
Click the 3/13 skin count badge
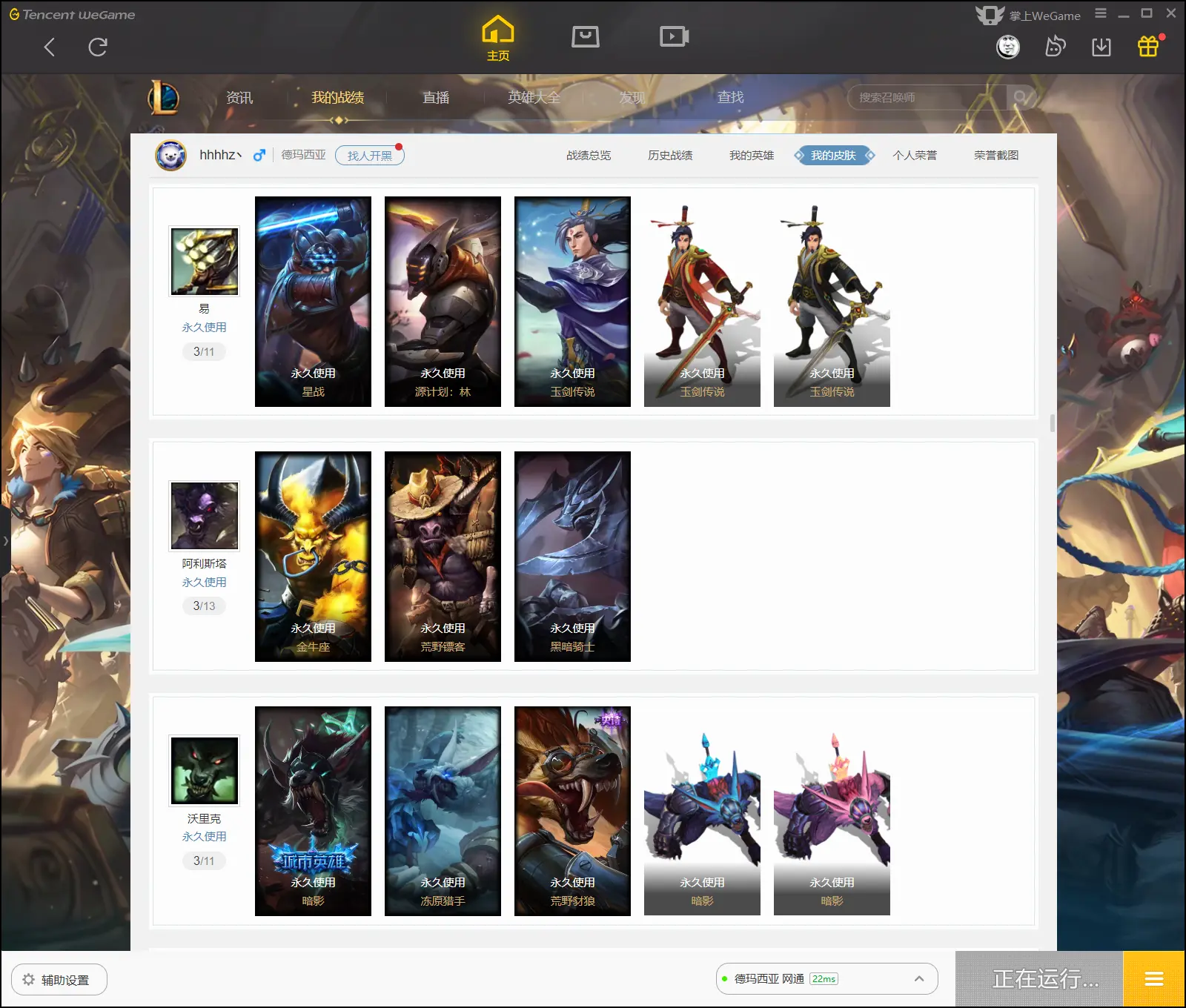(204, 606)
